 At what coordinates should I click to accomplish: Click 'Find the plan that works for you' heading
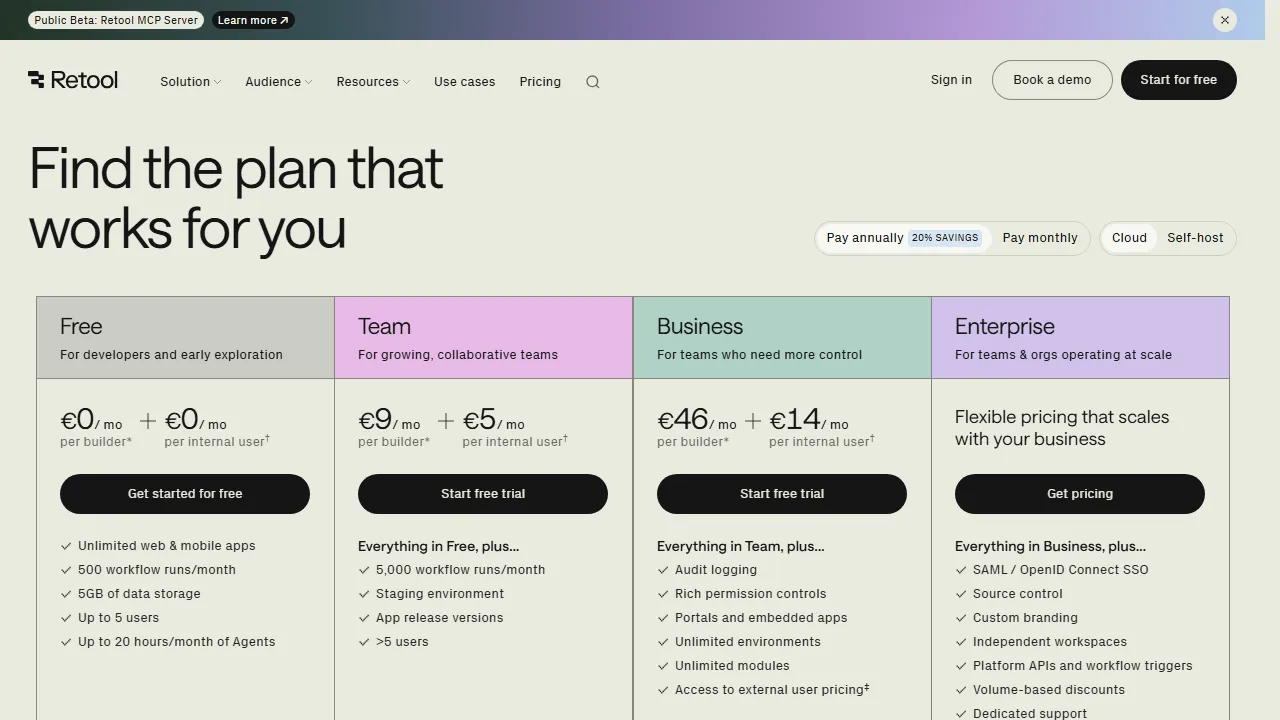tap(236, 198)
